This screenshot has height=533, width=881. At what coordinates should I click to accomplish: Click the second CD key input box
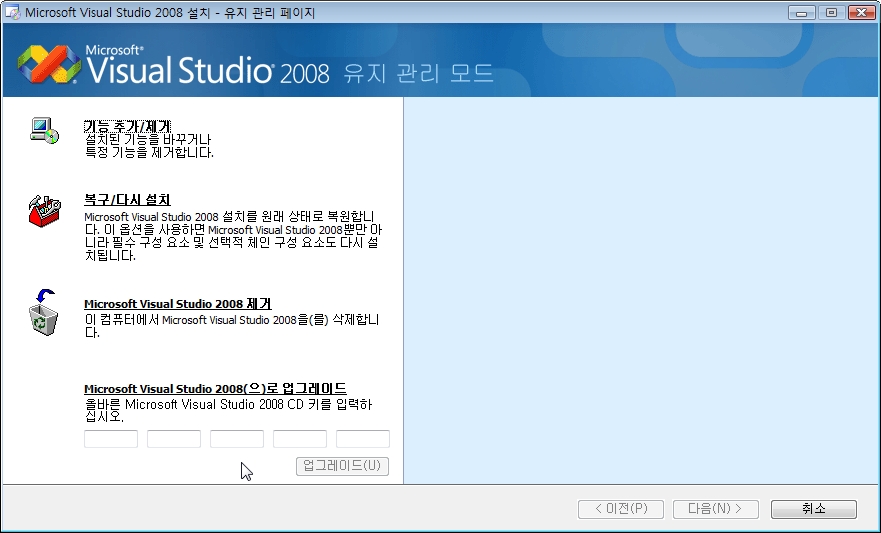tap(174, 439)
